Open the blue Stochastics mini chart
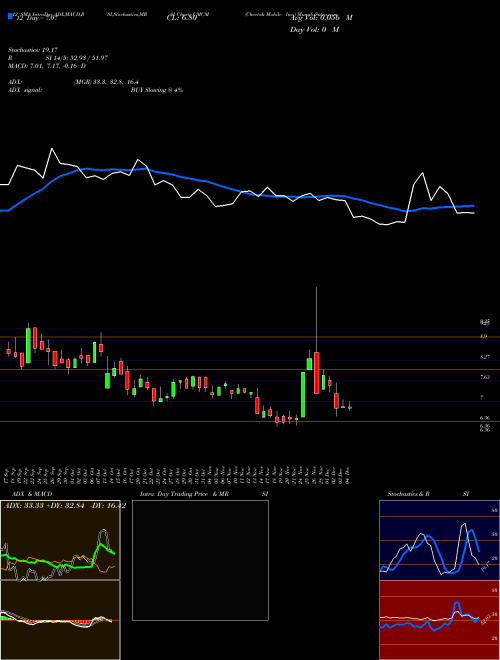This screenshot has height=660, width=500. coord(439,540)
